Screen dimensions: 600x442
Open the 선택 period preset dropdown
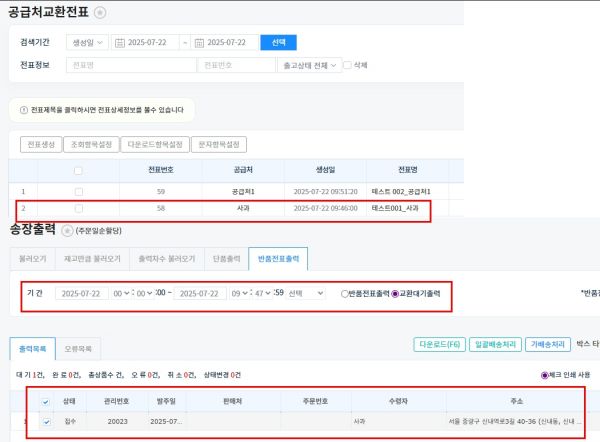pyautogui.click(x=304, y=294)
